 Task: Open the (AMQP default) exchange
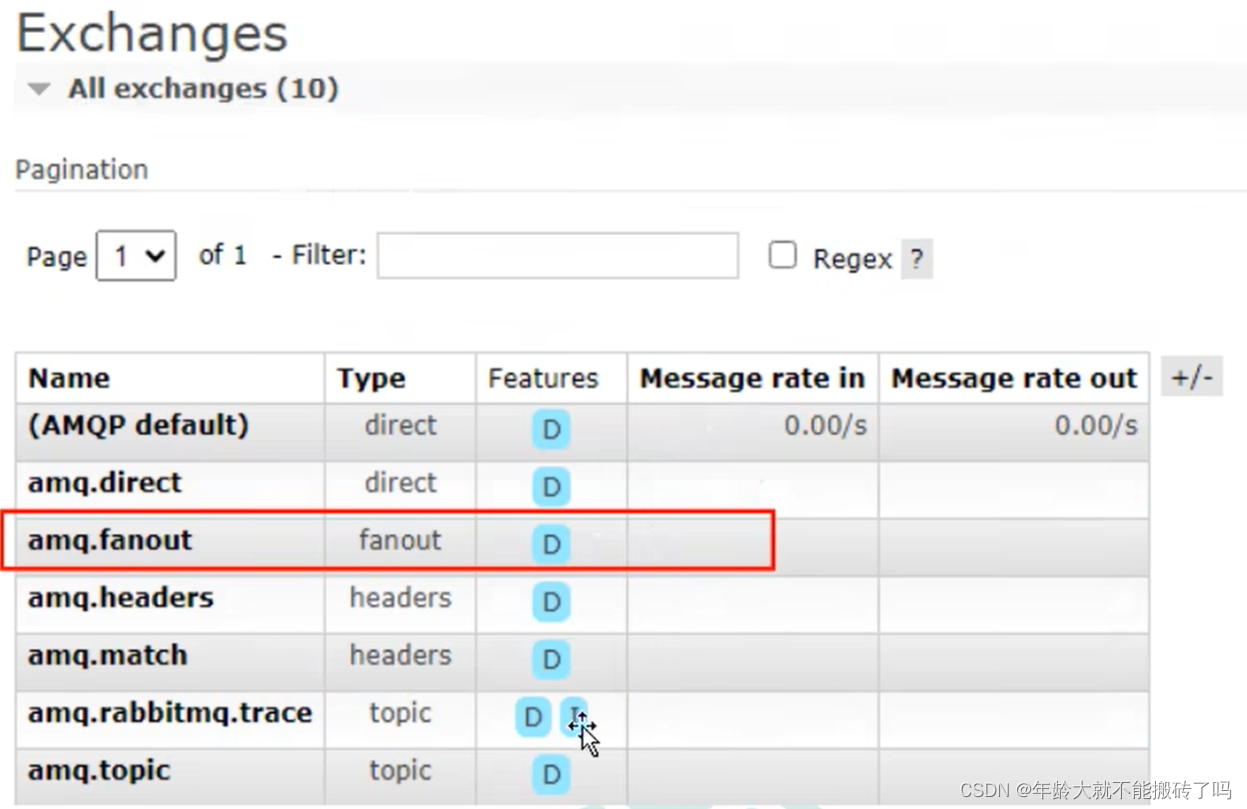[x=138, y=426]
